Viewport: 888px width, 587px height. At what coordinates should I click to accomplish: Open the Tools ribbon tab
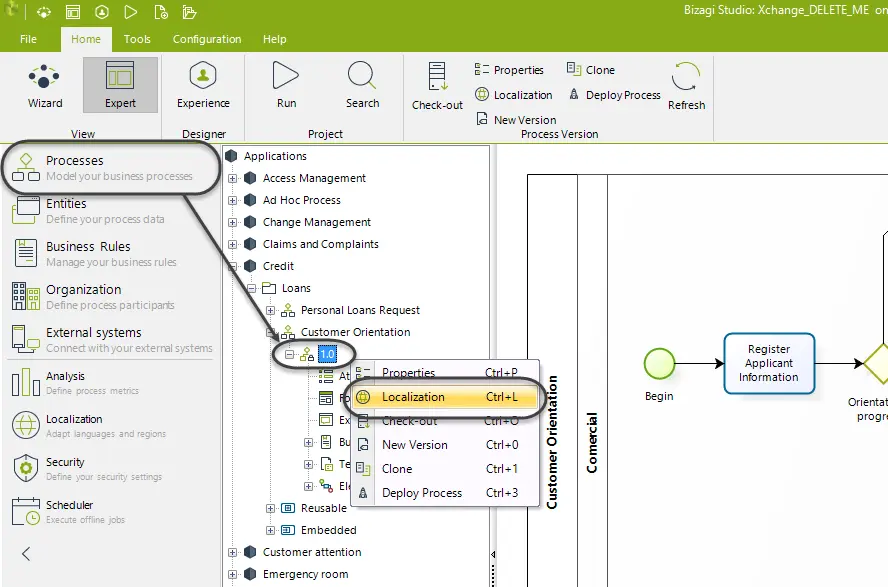click(x=137, y=39)
